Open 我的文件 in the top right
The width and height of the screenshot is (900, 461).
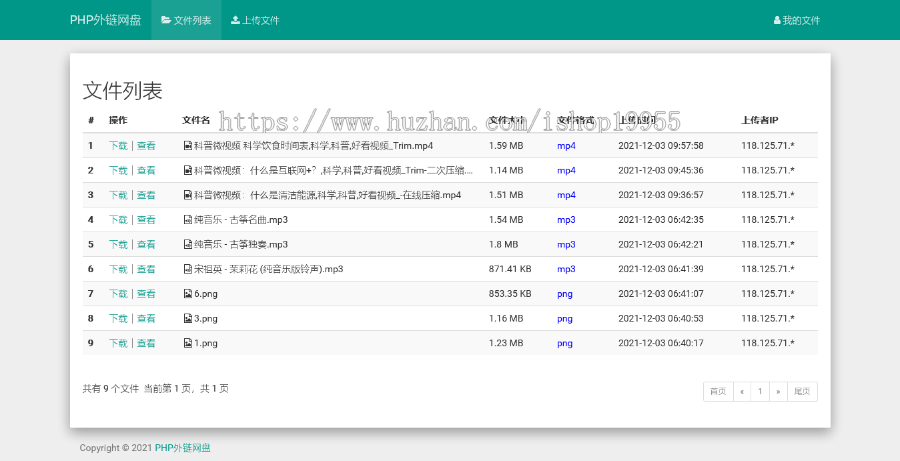(796, 20)
